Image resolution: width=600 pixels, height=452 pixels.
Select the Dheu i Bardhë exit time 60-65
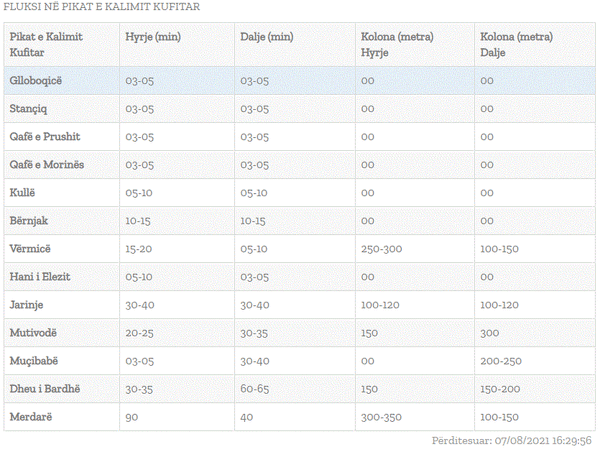254,389
